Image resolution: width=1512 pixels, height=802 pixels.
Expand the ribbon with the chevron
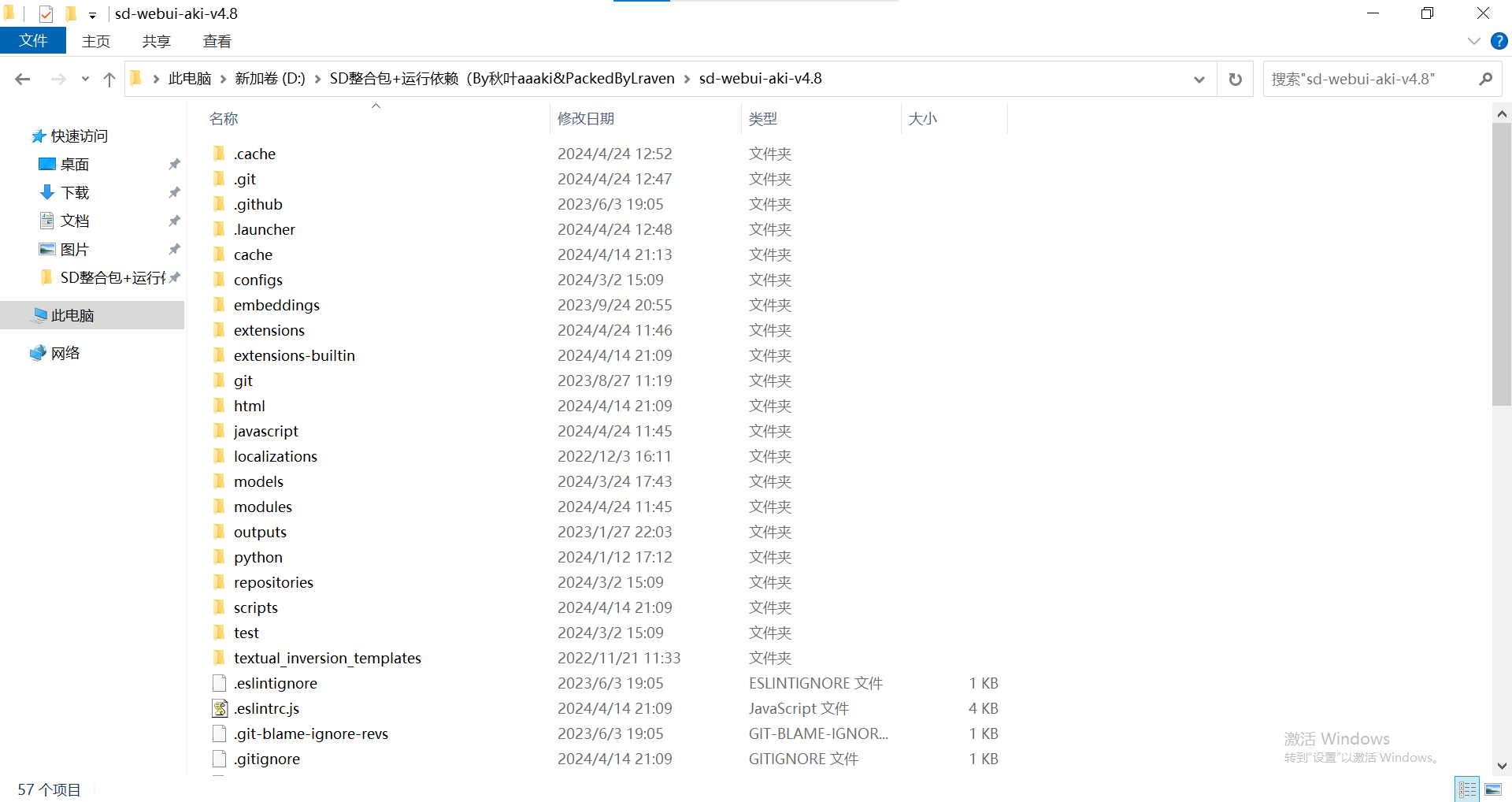(1474, 41)
